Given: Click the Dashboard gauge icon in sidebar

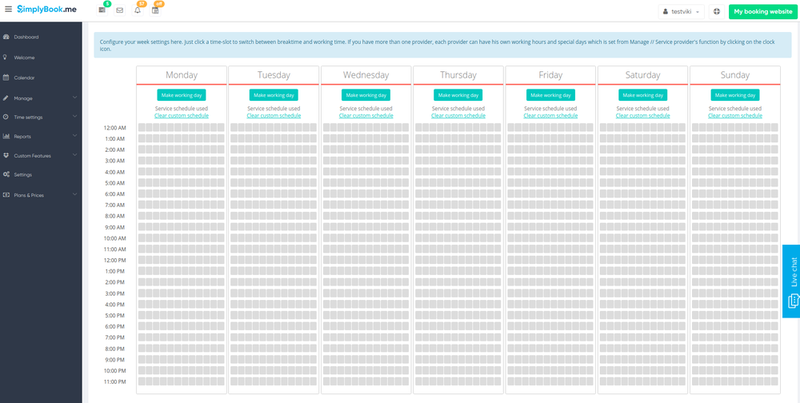Looking at the screenshot, I should (x=6, y=37).
